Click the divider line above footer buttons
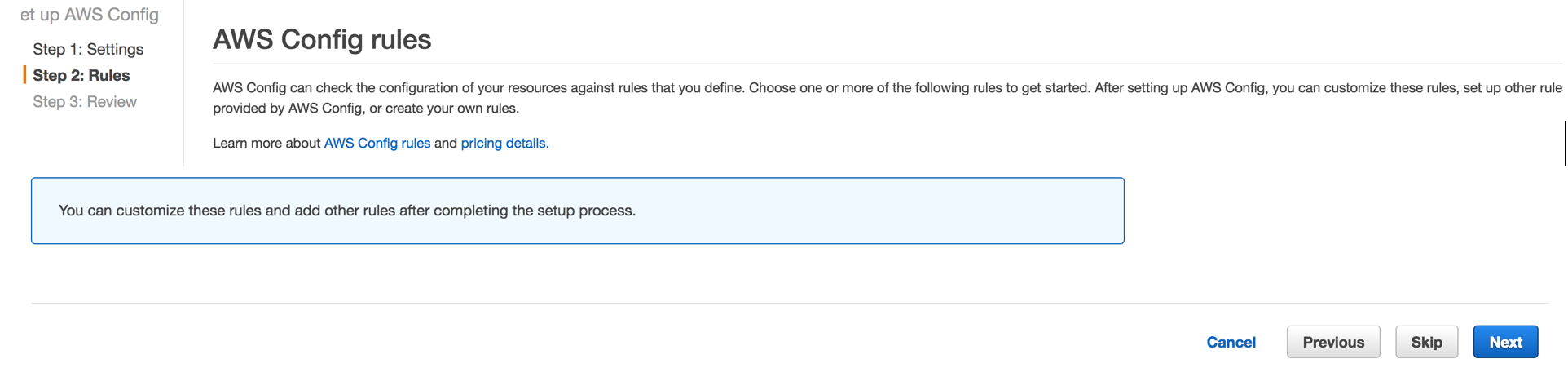Image resolution: width=1568 pixels, height=390 pixels. pyautogui.click(x=789, y=304)
